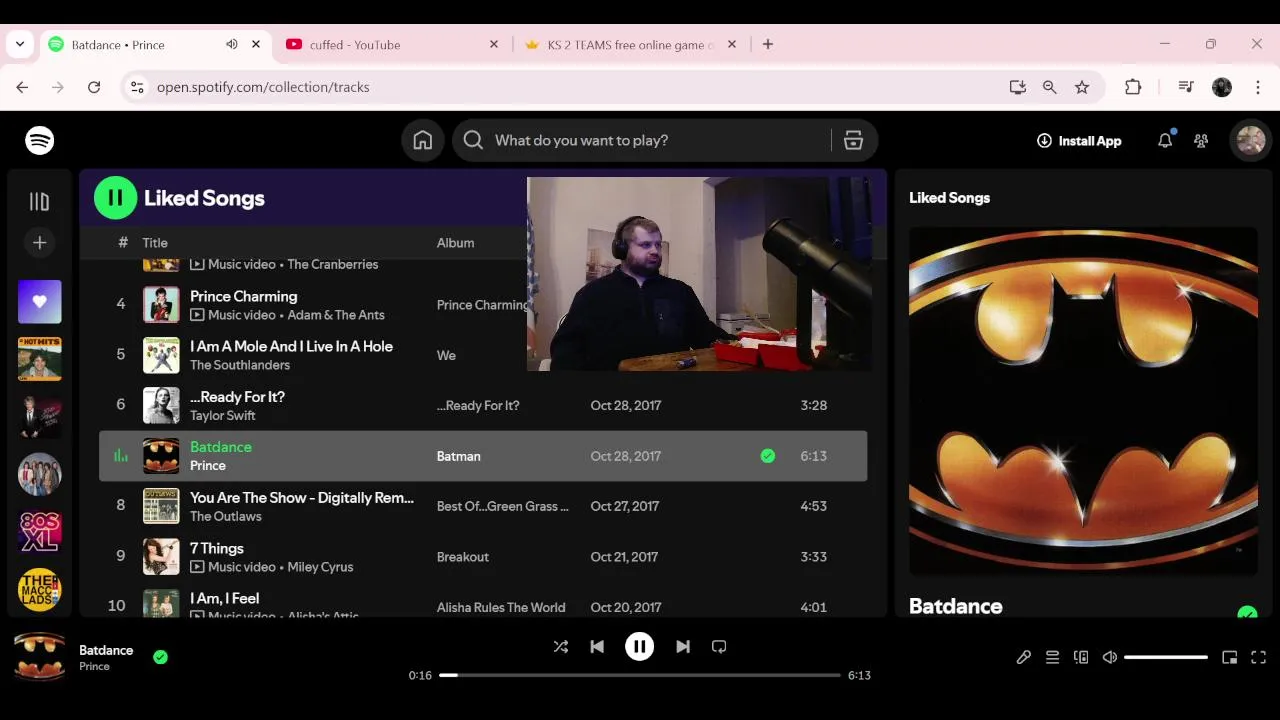Open the Breakout album link
Screen dimensions: 1280x720
463,557
